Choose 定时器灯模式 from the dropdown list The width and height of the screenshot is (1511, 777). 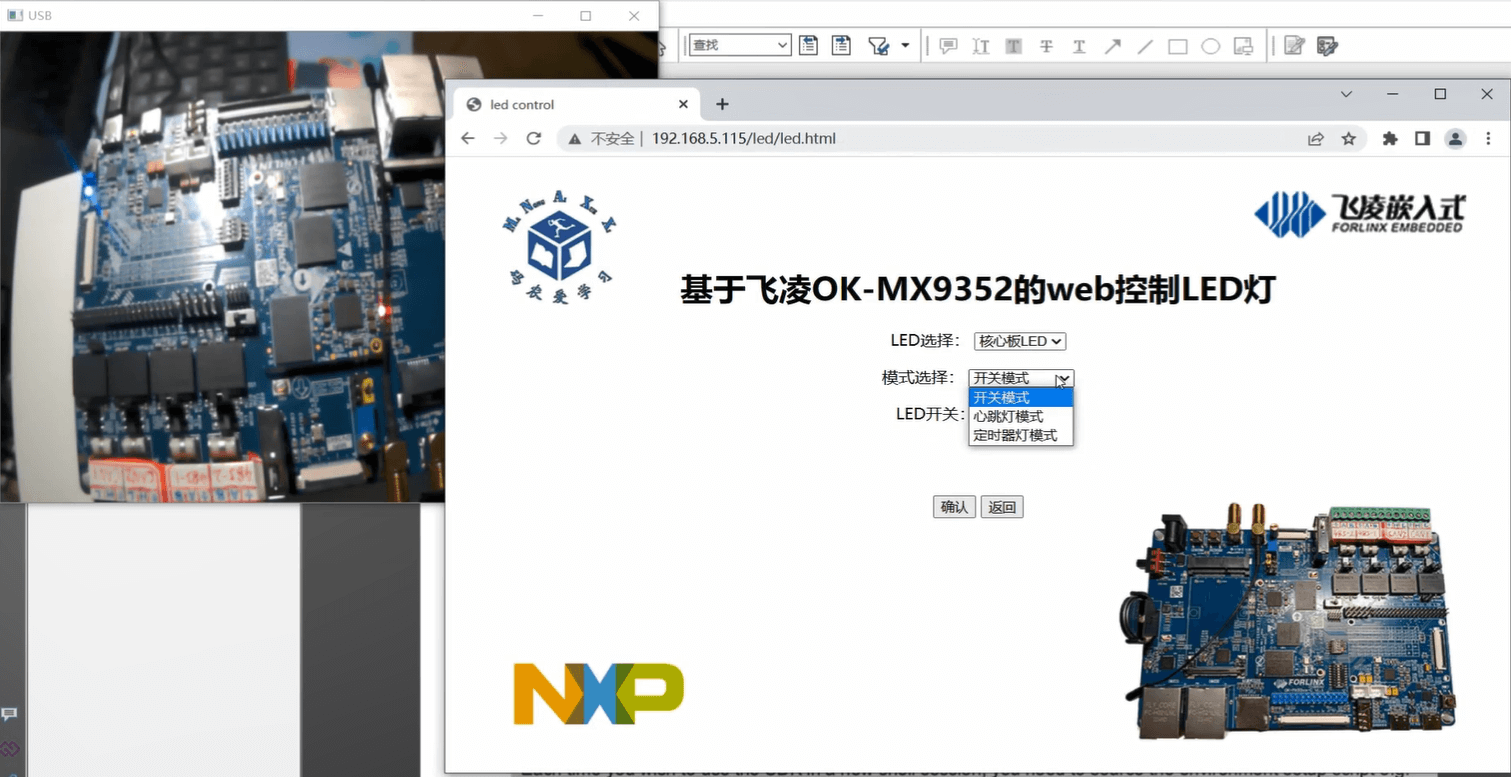(1021, 435)
